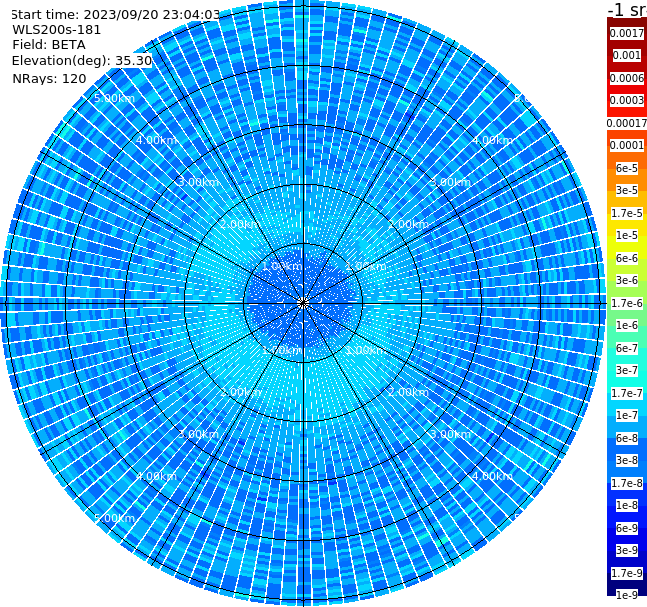647x607 pixels.
Task: Select the 0.0003 colorbar label
Action: (627, 101)
